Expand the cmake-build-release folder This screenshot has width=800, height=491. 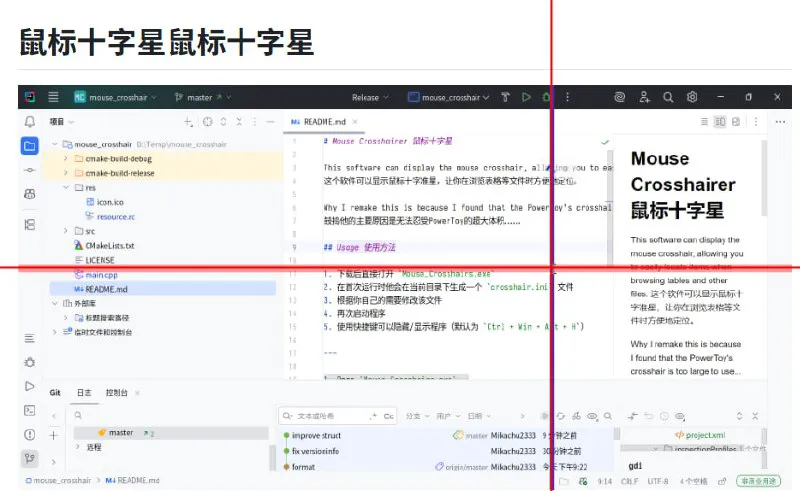click(65, 173)
